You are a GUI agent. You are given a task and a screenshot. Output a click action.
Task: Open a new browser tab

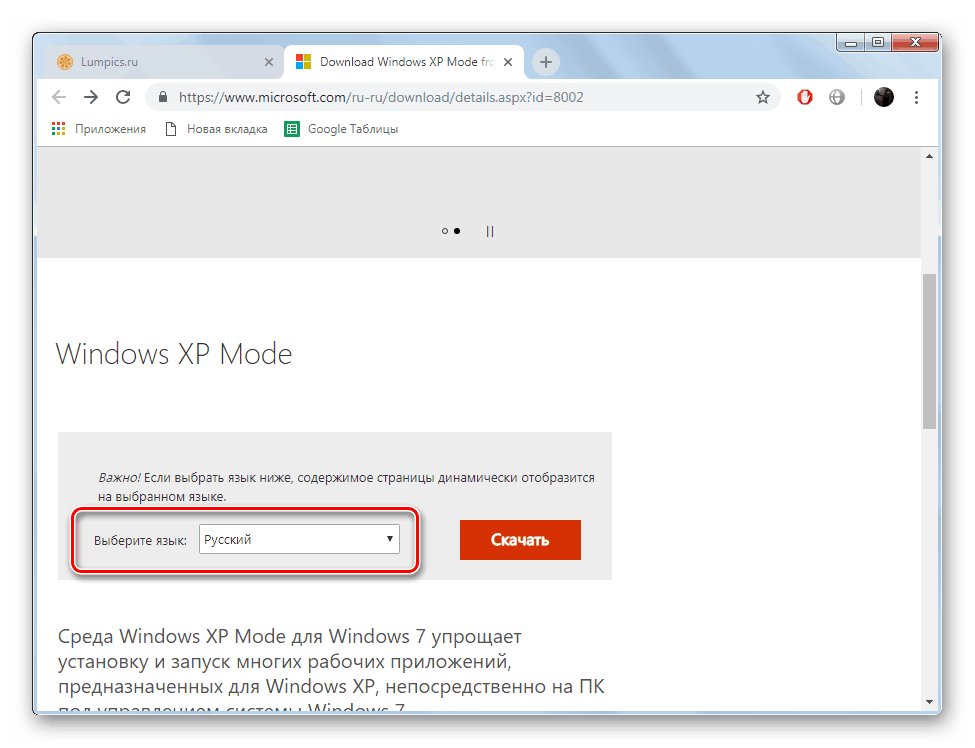[x=545, y=62]
